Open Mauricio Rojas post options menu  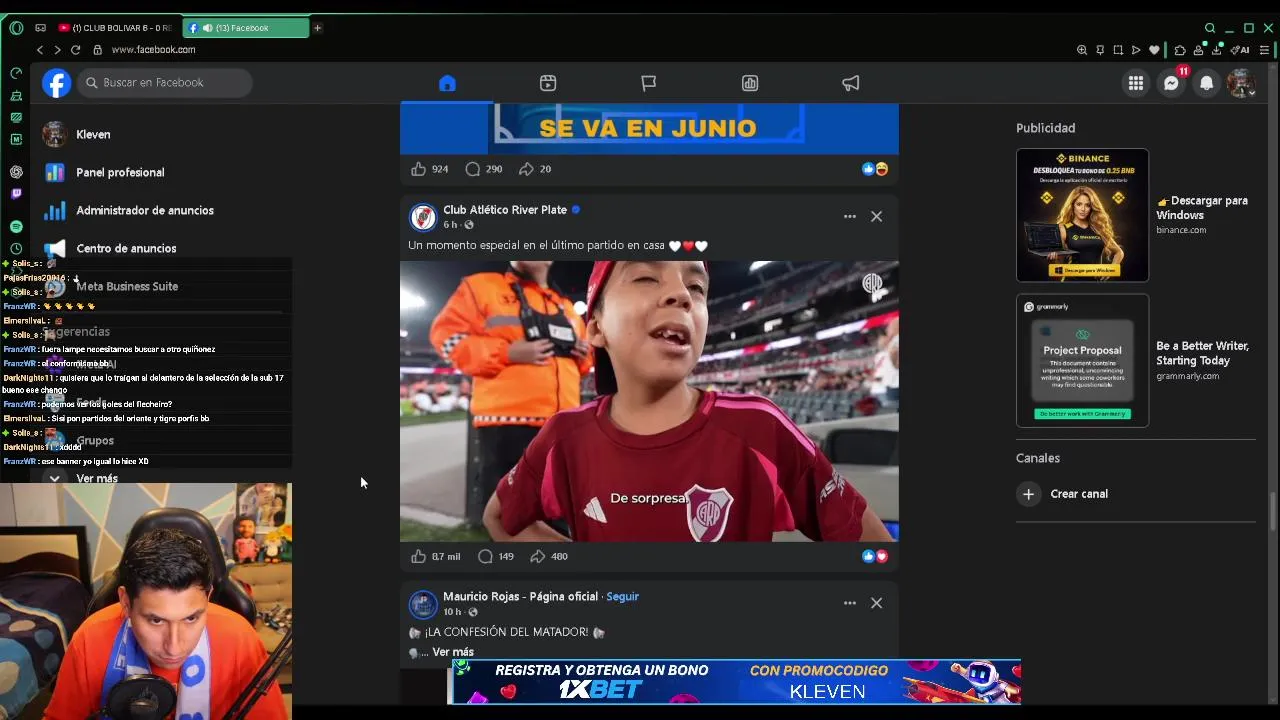[849, 603]
